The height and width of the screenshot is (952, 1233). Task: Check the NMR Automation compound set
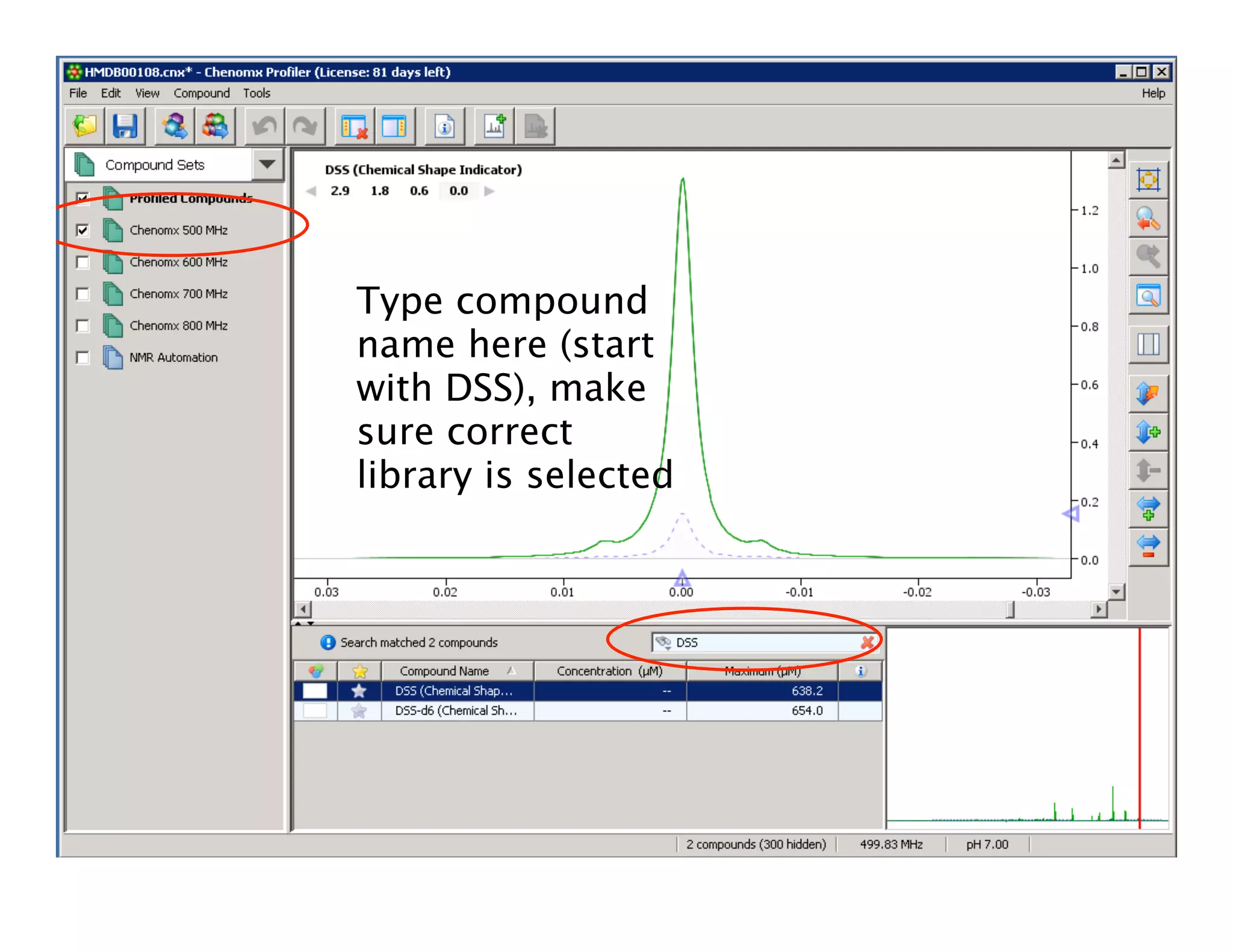coord(82,357)
